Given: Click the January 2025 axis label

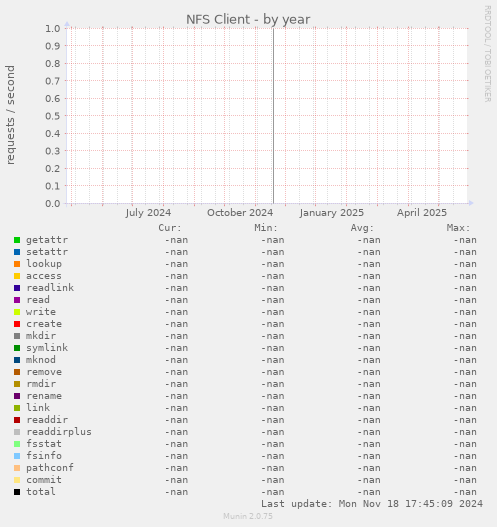Looking at the screenshot, I should pyautogui.click(x=332, y=213).
